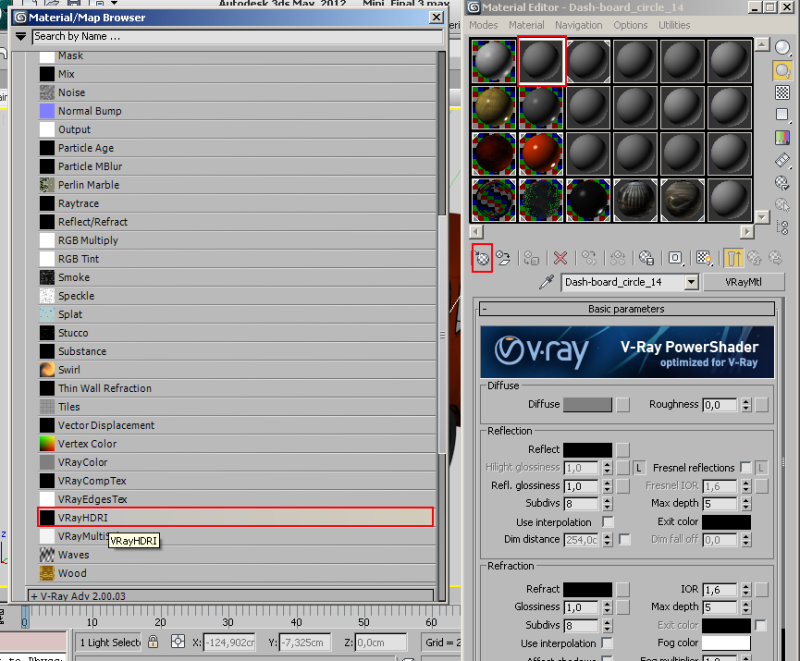Toggle checkered sample Background icon
This screenshot has height=661, width=800.
[x=782, y=93]
